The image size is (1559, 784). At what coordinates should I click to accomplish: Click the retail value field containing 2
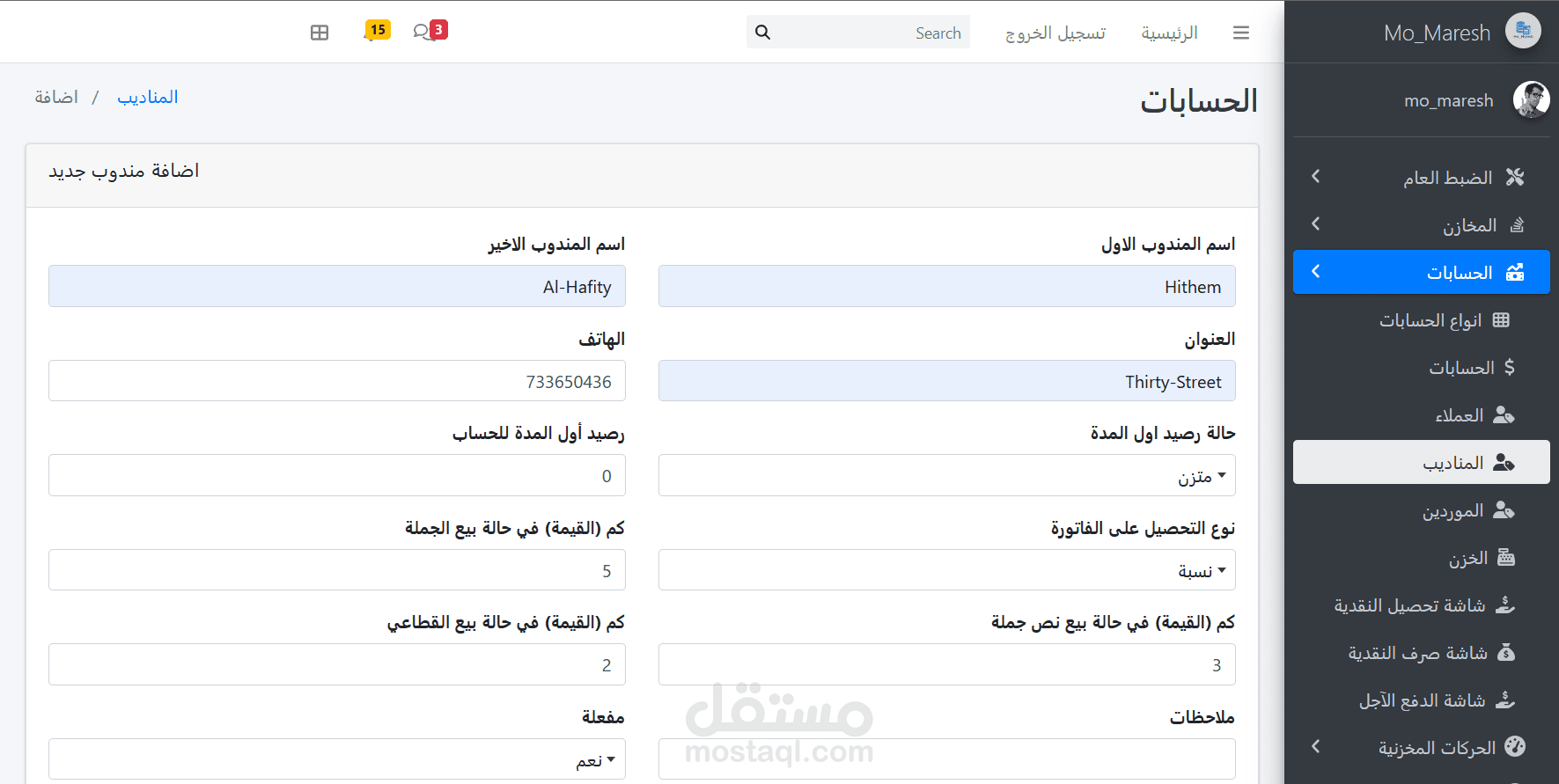[x=337, y=664]
